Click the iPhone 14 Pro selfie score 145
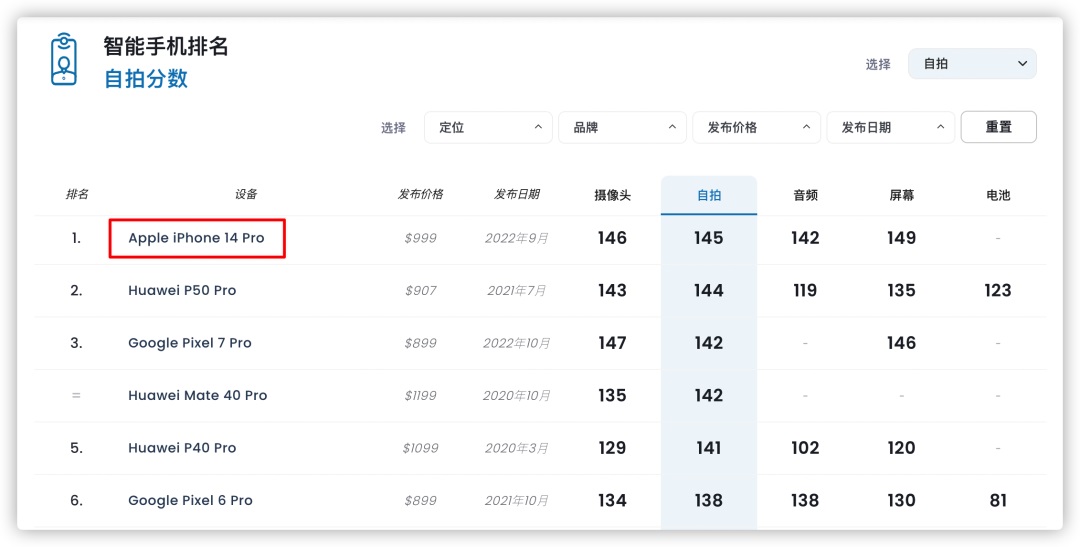 [709, 238]
